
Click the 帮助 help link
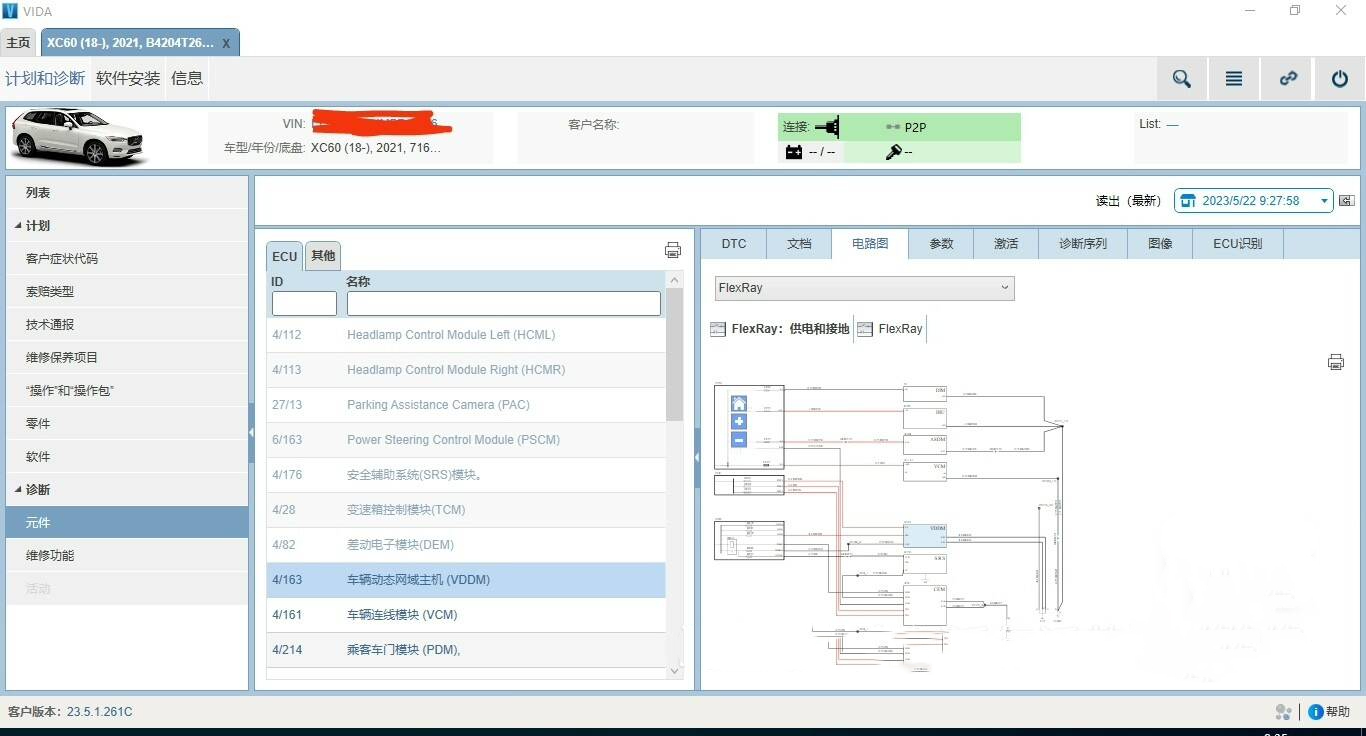(x=1338, y=712)
